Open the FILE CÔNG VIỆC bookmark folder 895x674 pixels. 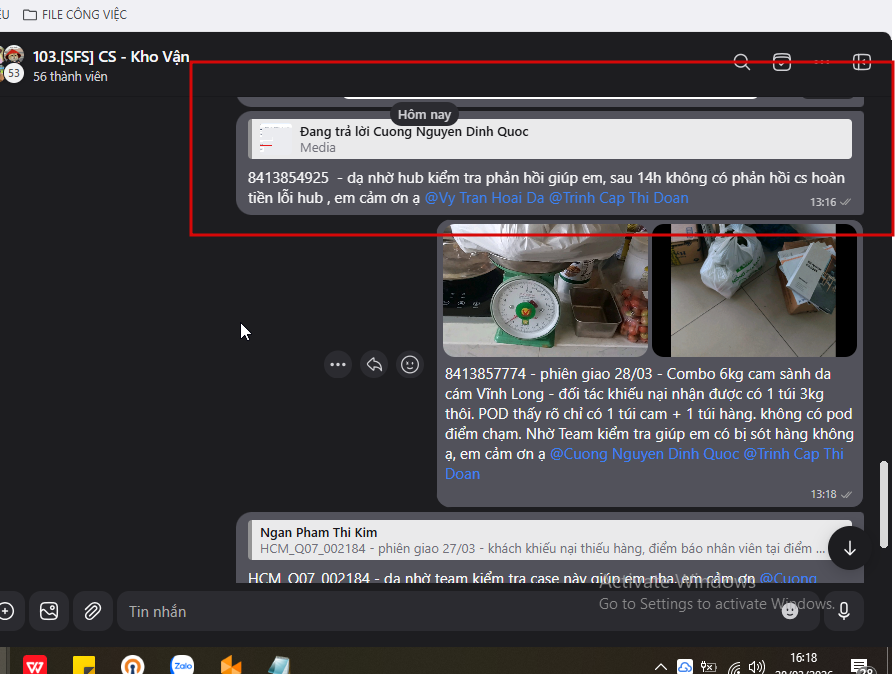75,14
